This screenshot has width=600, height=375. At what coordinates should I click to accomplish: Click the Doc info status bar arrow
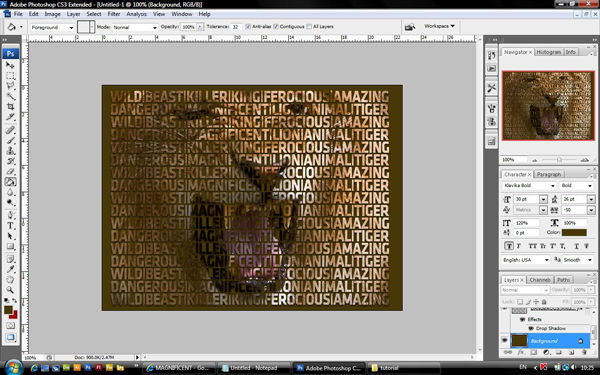click(137, 357)
